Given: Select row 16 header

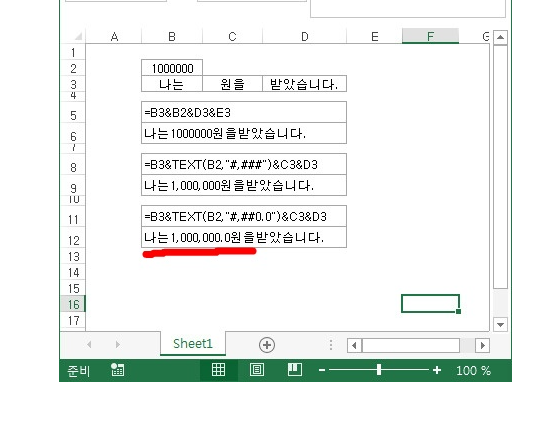Looking at the screenshot, I should [73, 304].
